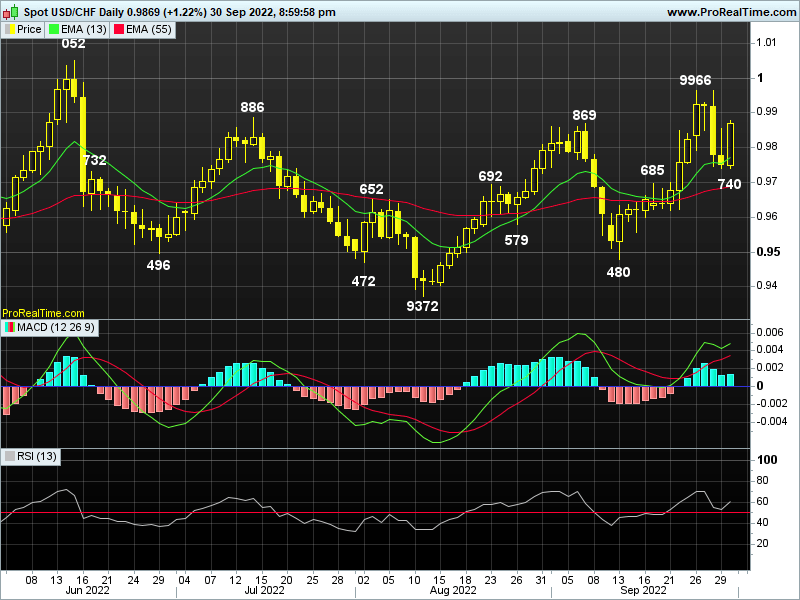Click the MACD color bars icon
The width and height of the screenshot is (800, 600).
[9, 327]
